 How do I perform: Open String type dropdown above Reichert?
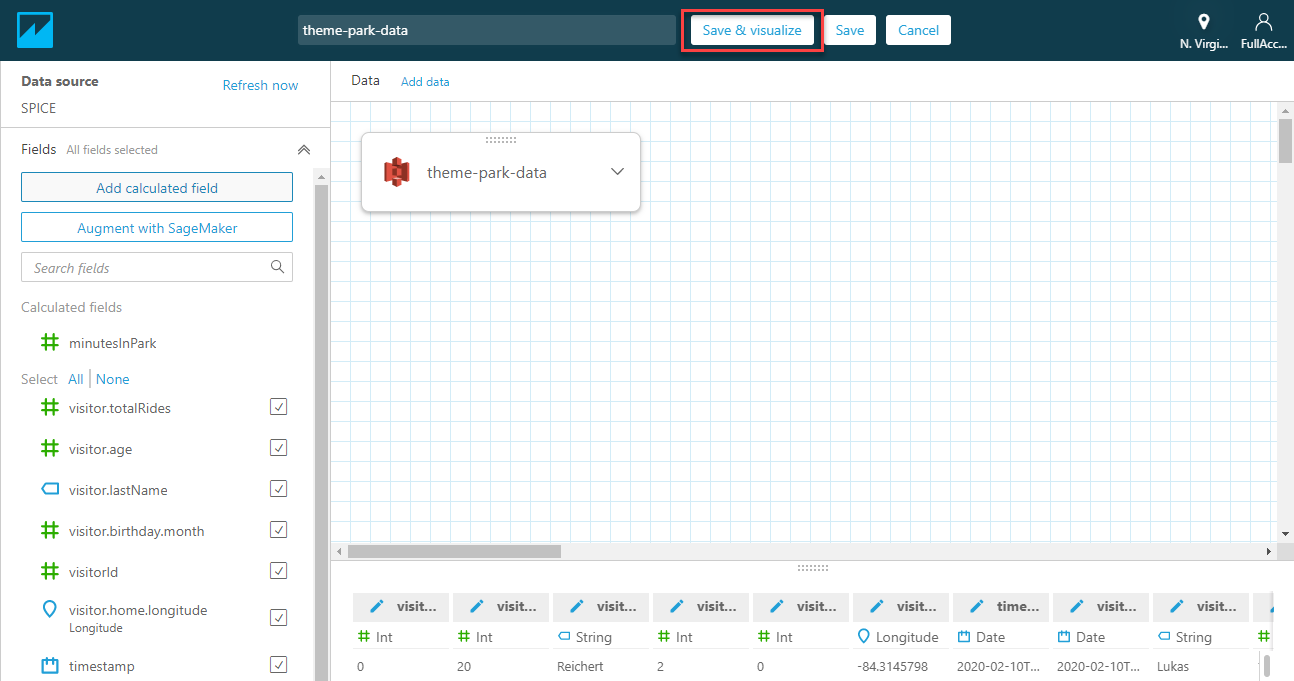click(584, 637)
